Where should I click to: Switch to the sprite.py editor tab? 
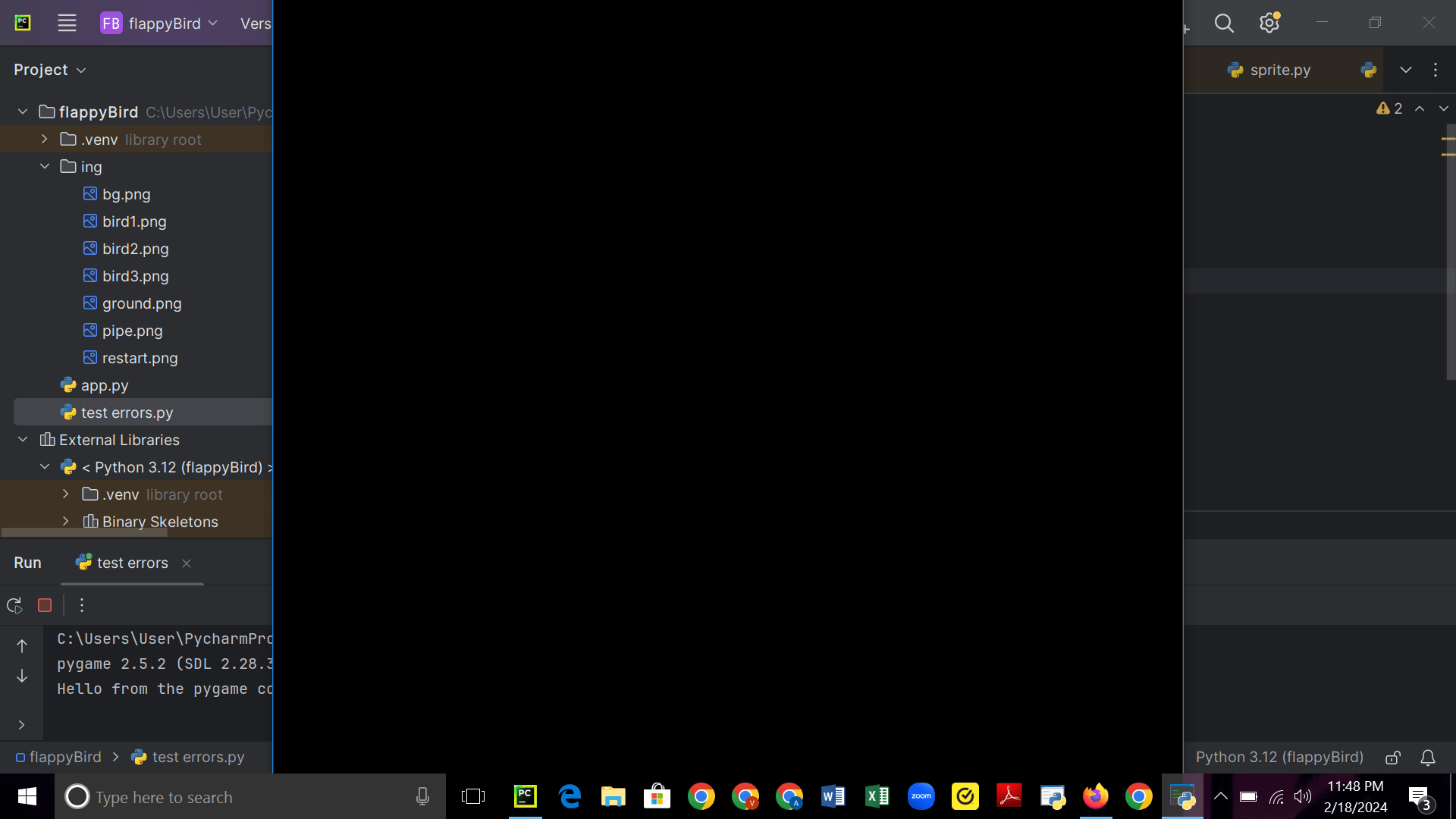[x=1279, y=70]
